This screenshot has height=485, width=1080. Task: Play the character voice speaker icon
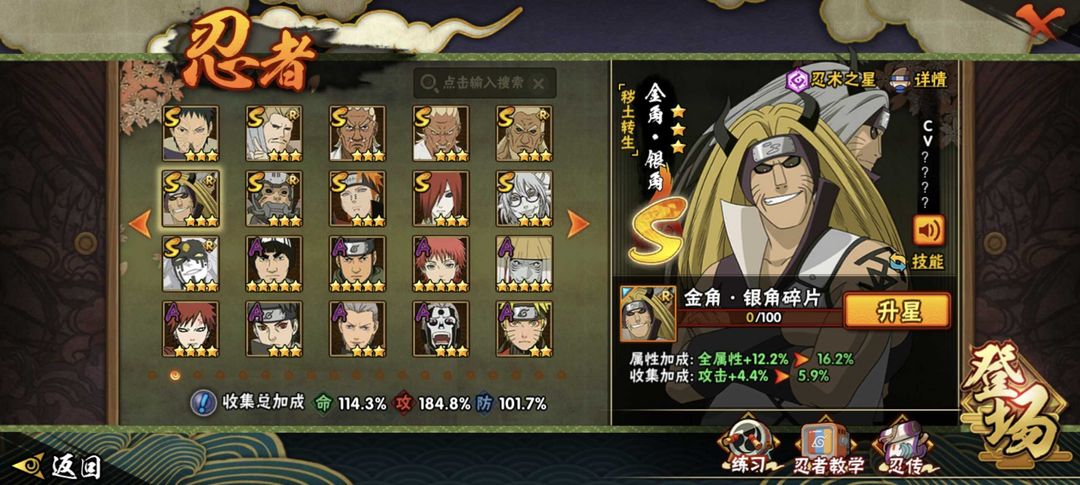[x=928, y=230]
